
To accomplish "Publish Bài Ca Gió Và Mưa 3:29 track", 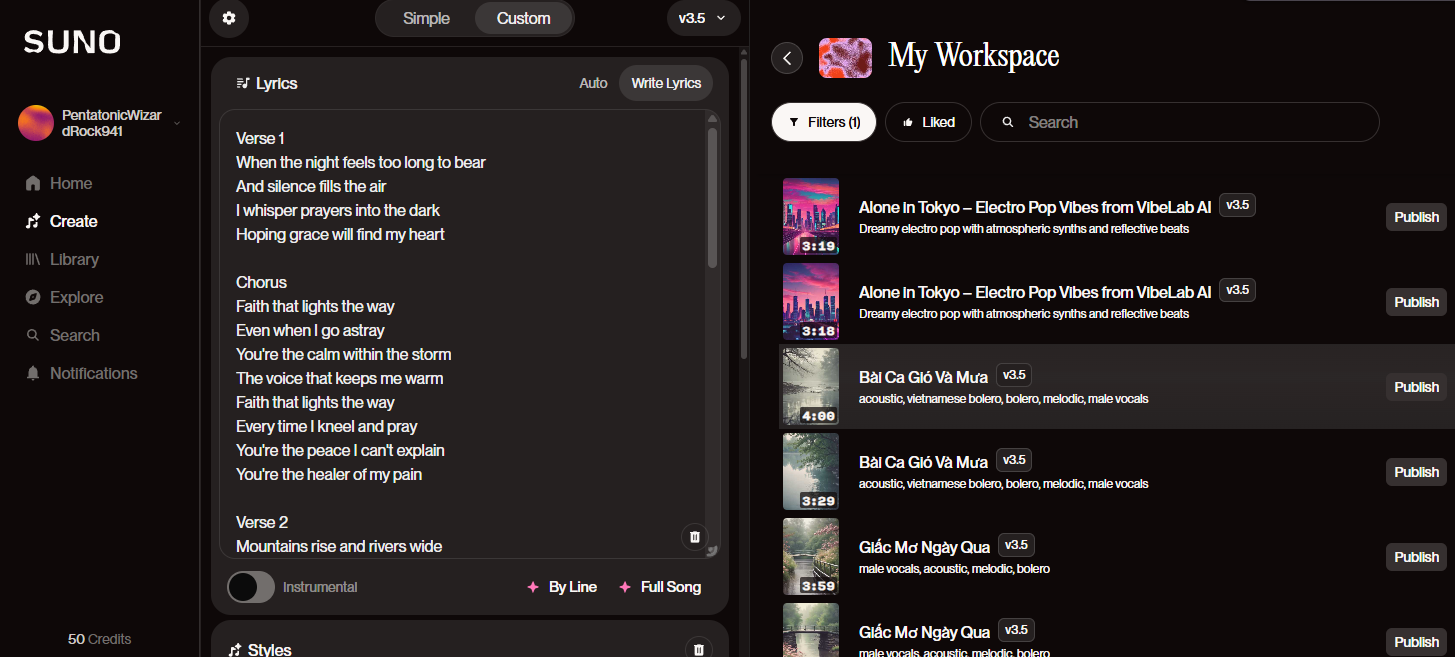I will [x=1416, y=472].
